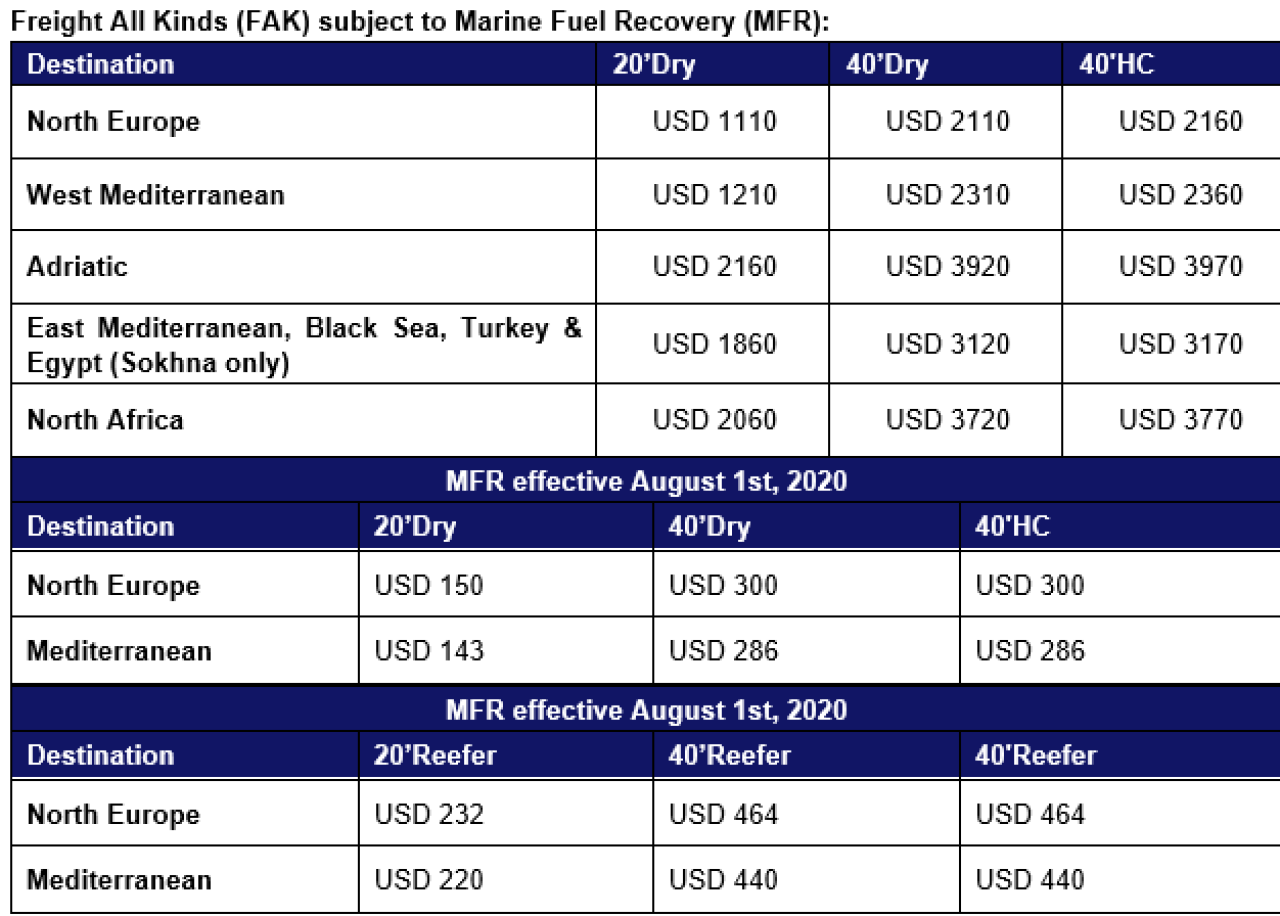Click the East Mediterranean, Black Sea, Turkey row label
Image resolution: width=1280 pixels, height=916 pixels.
304,345
